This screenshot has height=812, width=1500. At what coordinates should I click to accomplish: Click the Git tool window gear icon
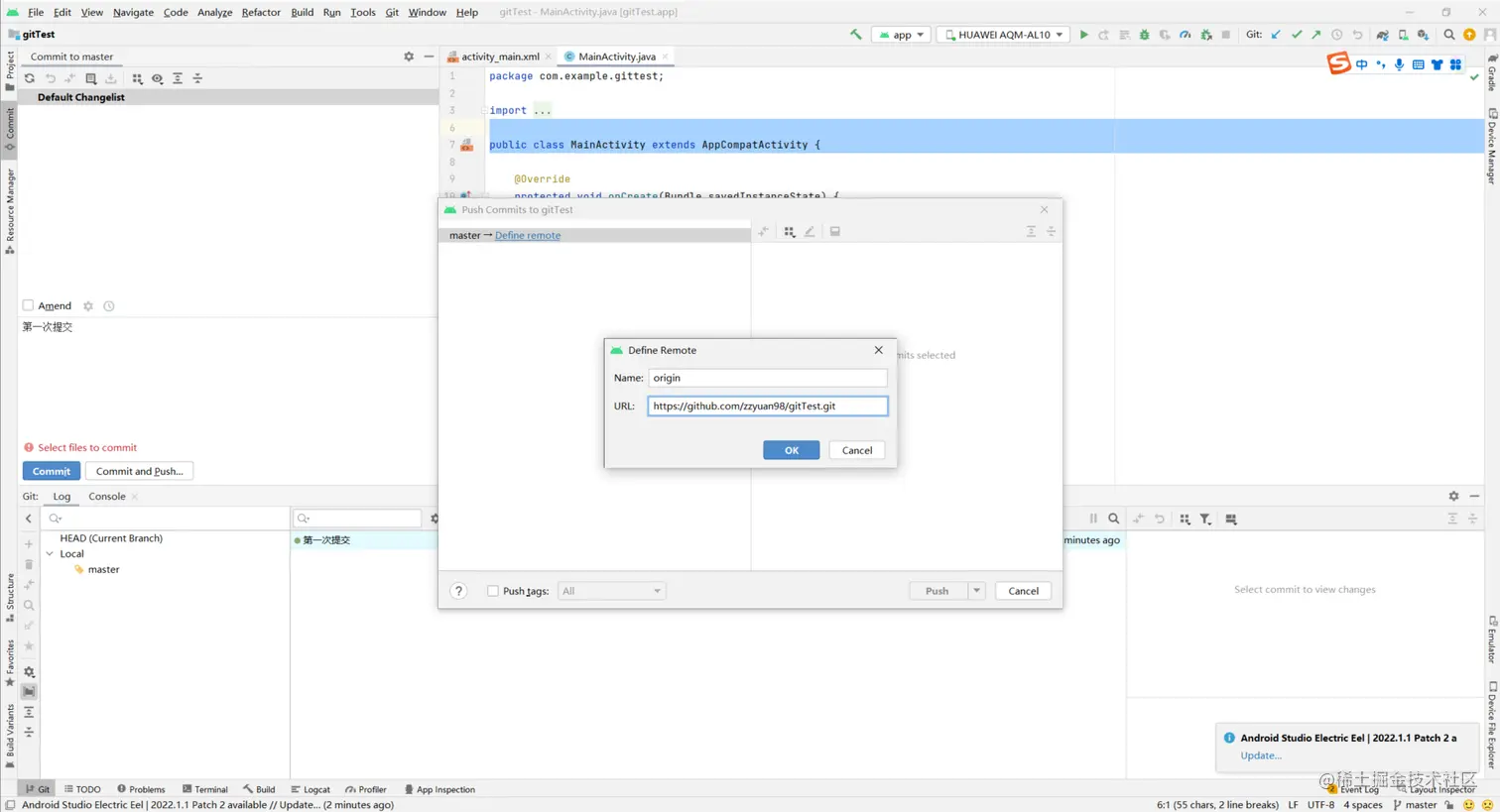tap(1453, 496)
